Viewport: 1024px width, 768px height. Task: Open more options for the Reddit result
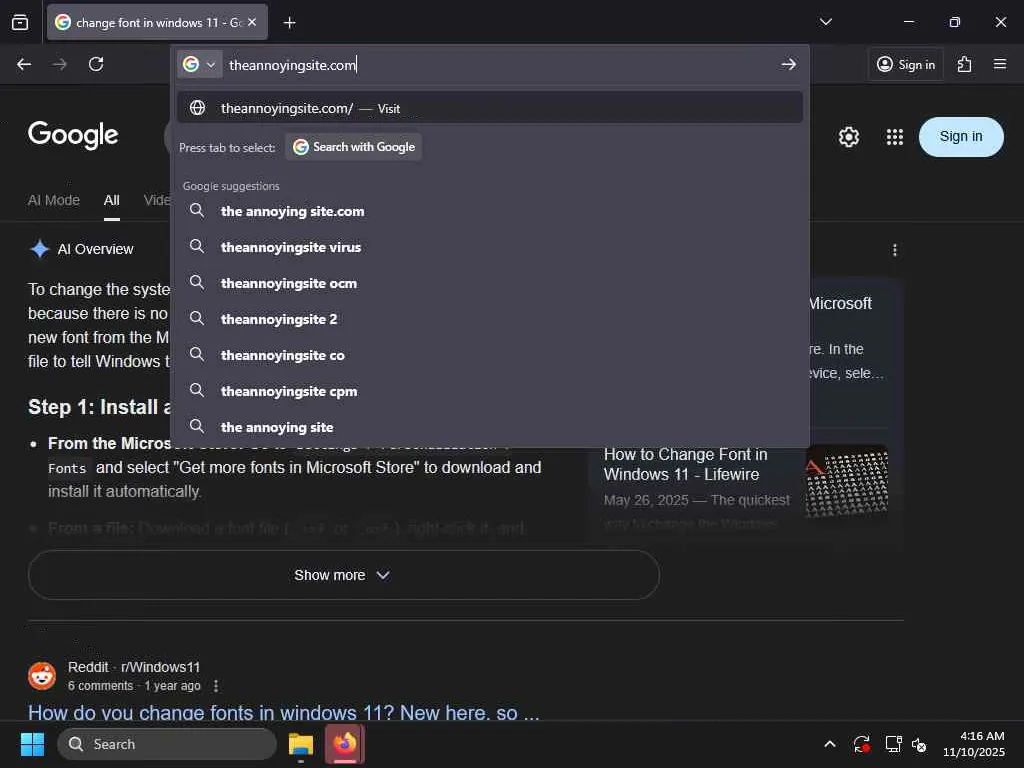tap(216, 686)
